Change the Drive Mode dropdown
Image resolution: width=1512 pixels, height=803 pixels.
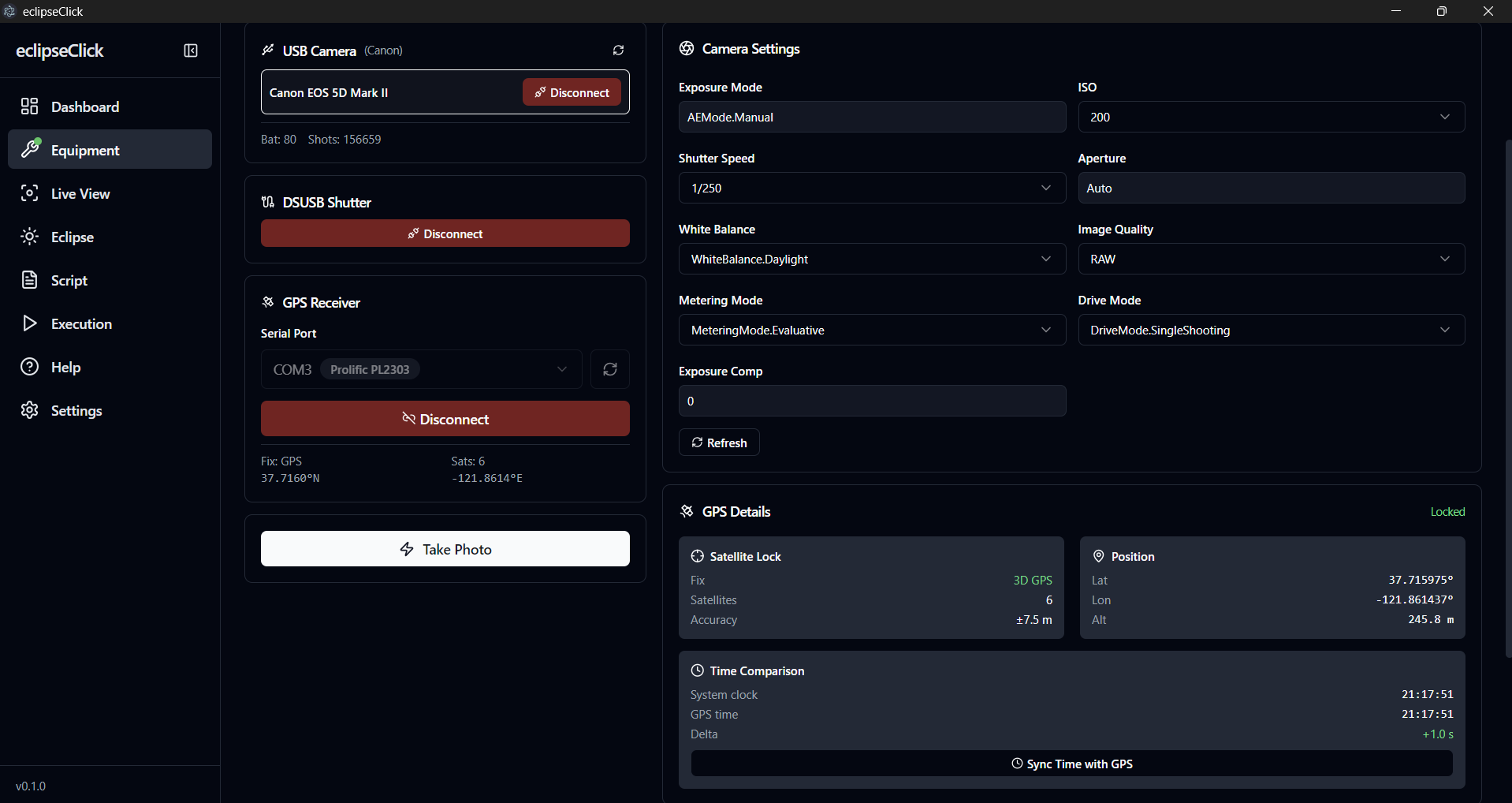click(1271, 330)
